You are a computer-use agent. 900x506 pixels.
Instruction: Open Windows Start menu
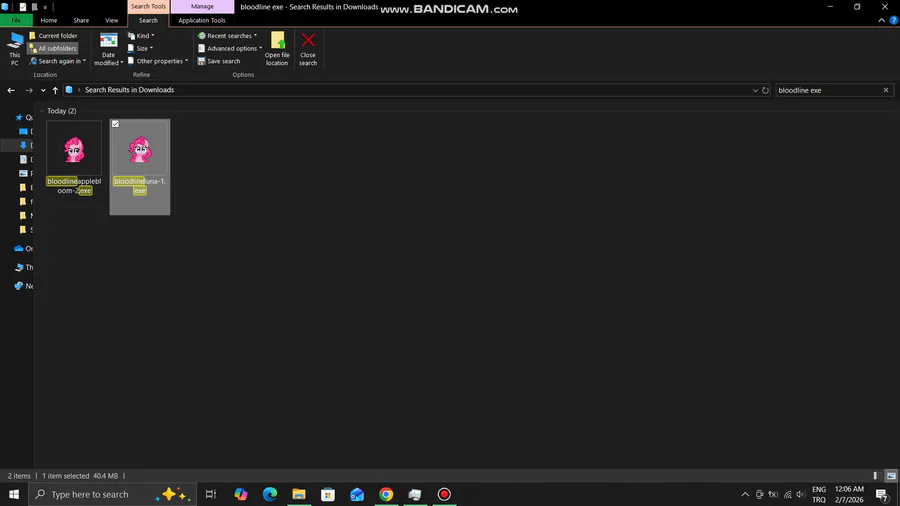[x=14, y=494]
